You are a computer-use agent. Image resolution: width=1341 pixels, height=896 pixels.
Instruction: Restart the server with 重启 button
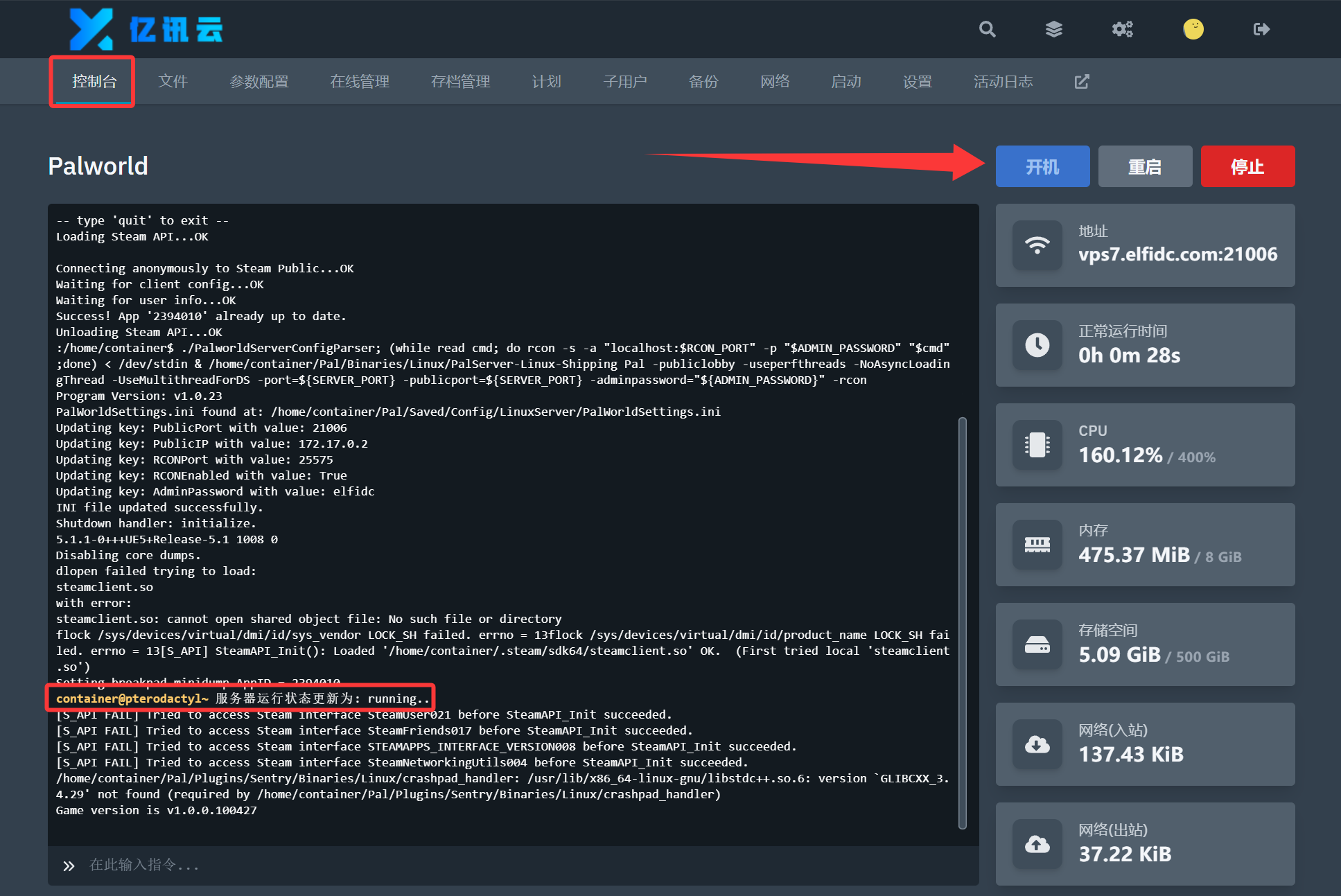coord(1145,166)
